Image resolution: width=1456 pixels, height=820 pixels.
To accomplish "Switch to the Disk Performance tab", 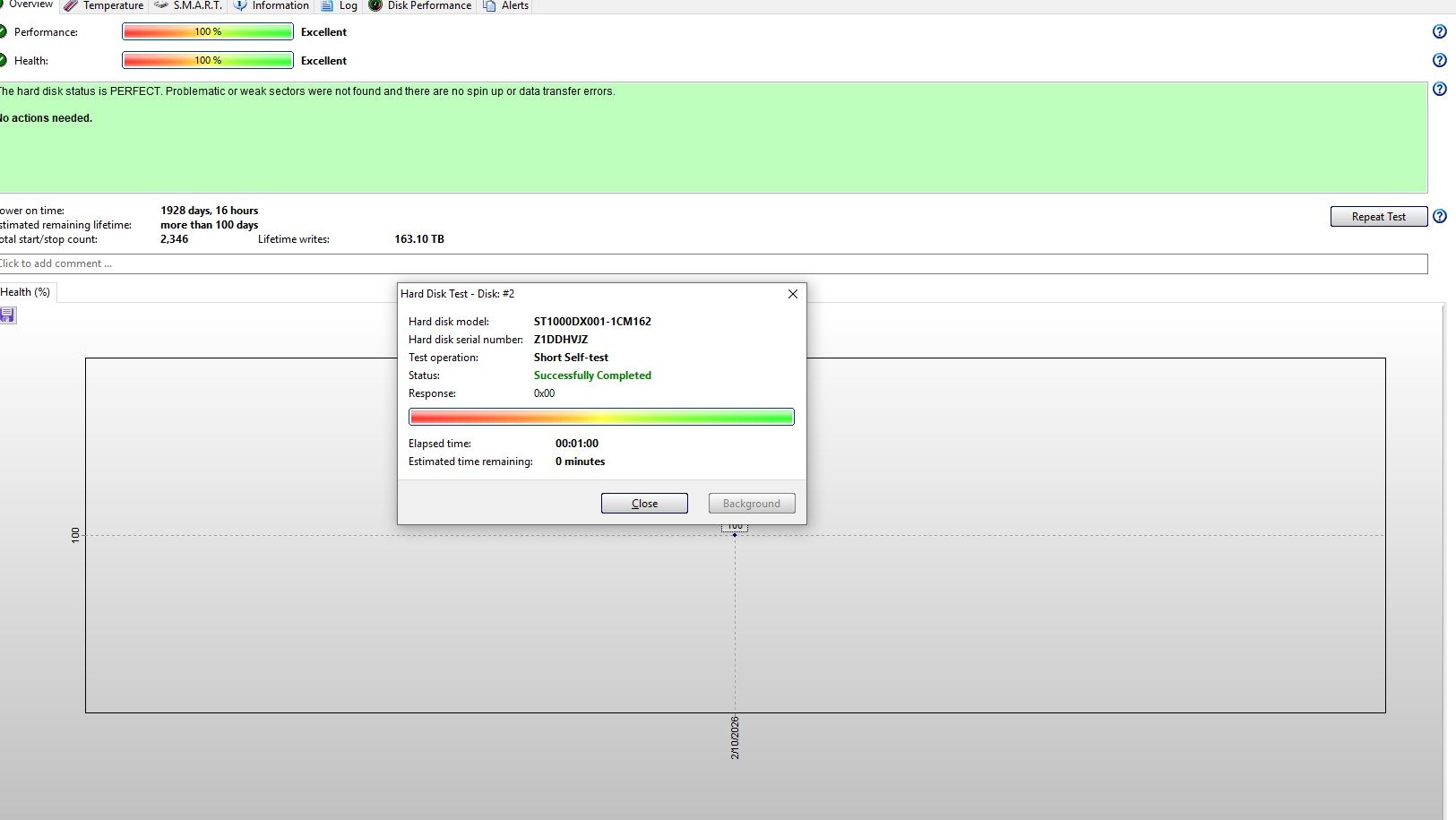I will pyautogui.click(x=420, y=6).
